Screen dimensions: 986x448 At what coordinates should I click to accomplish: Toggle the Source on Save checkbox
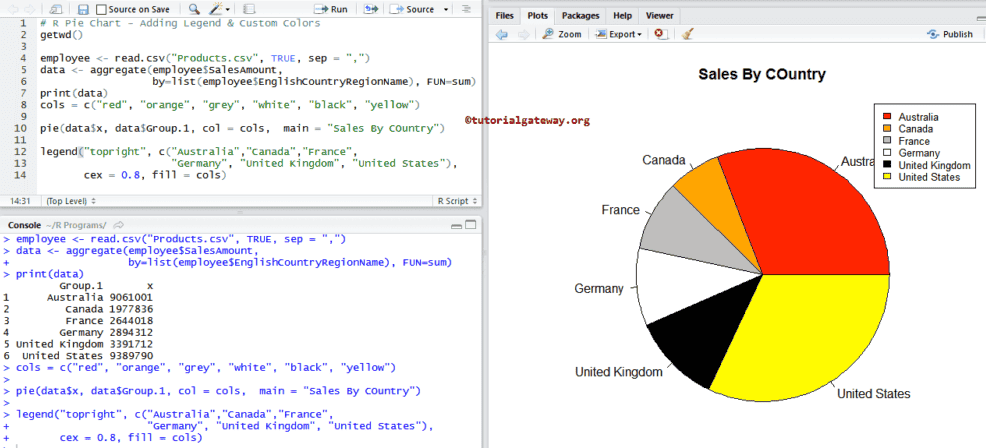pos(102,9)
